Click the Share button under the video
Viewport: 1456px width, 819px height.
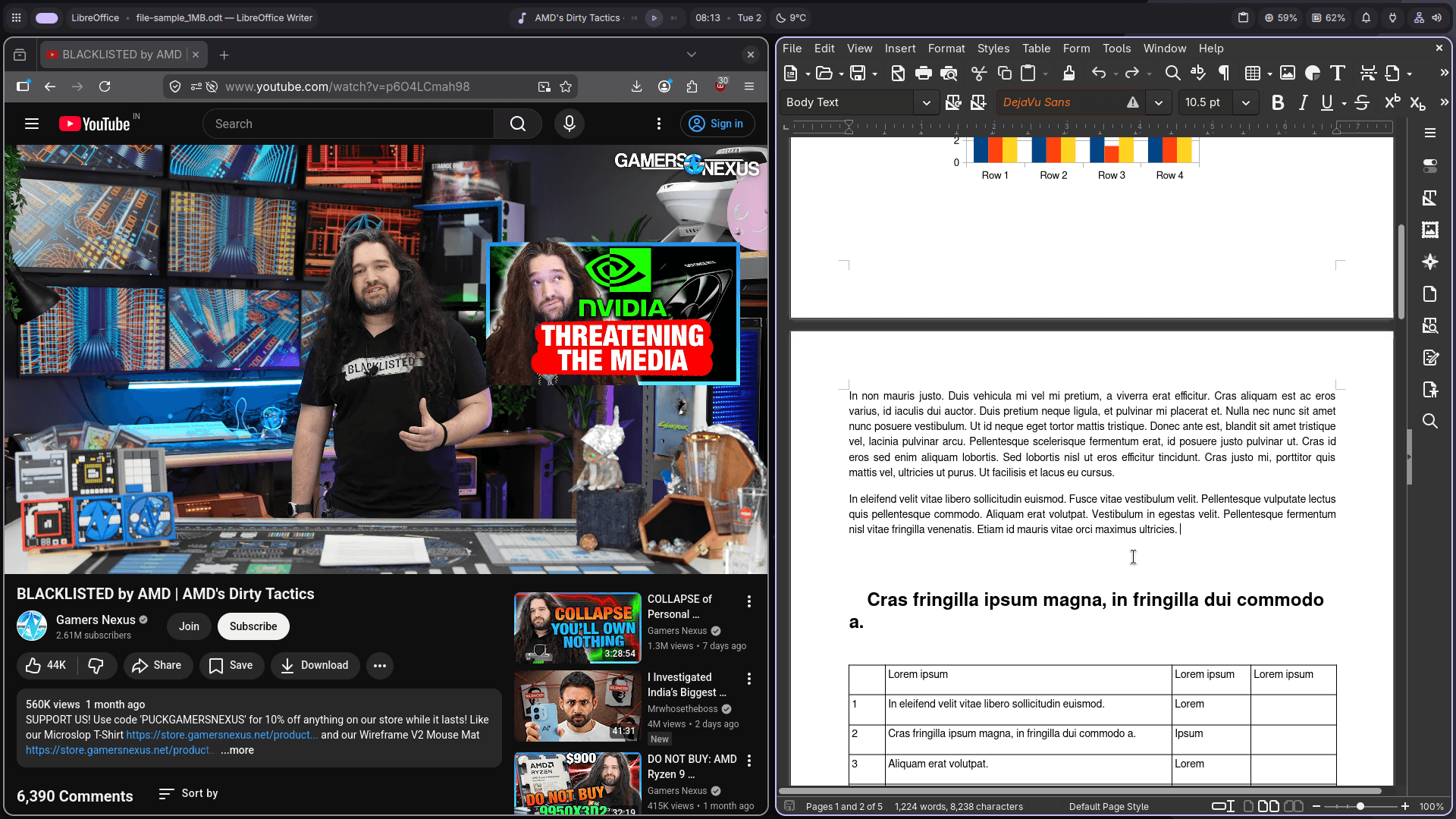157,665
